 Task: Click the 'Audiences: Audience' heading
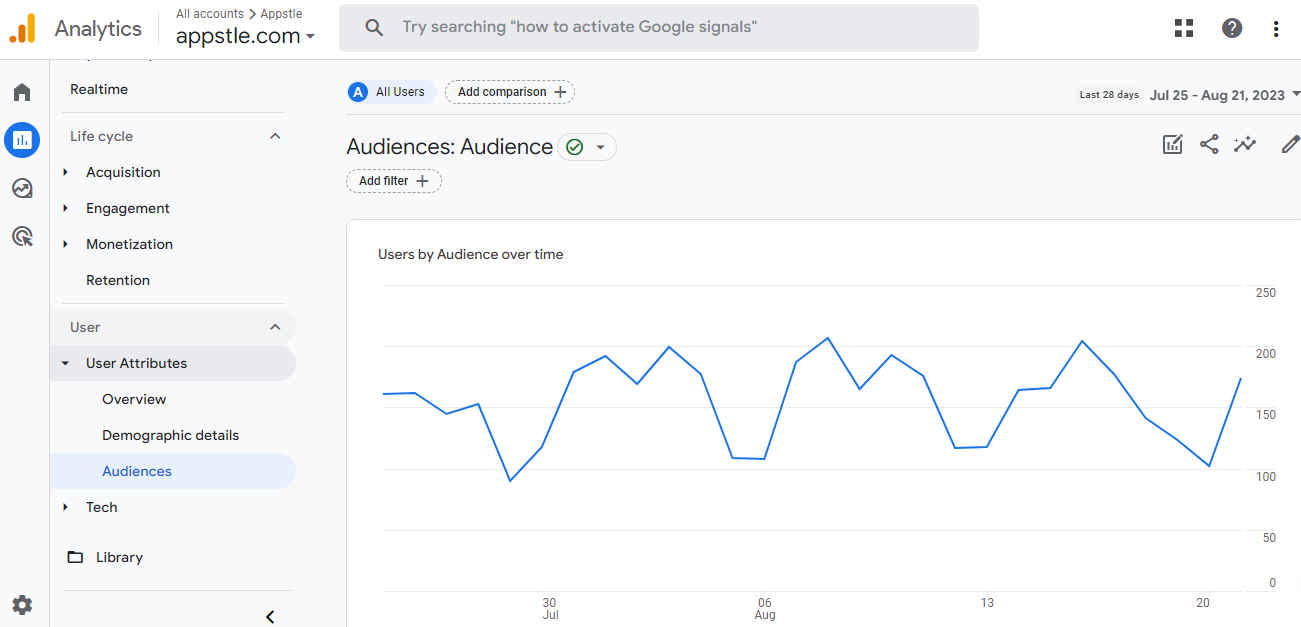[450, 147]
